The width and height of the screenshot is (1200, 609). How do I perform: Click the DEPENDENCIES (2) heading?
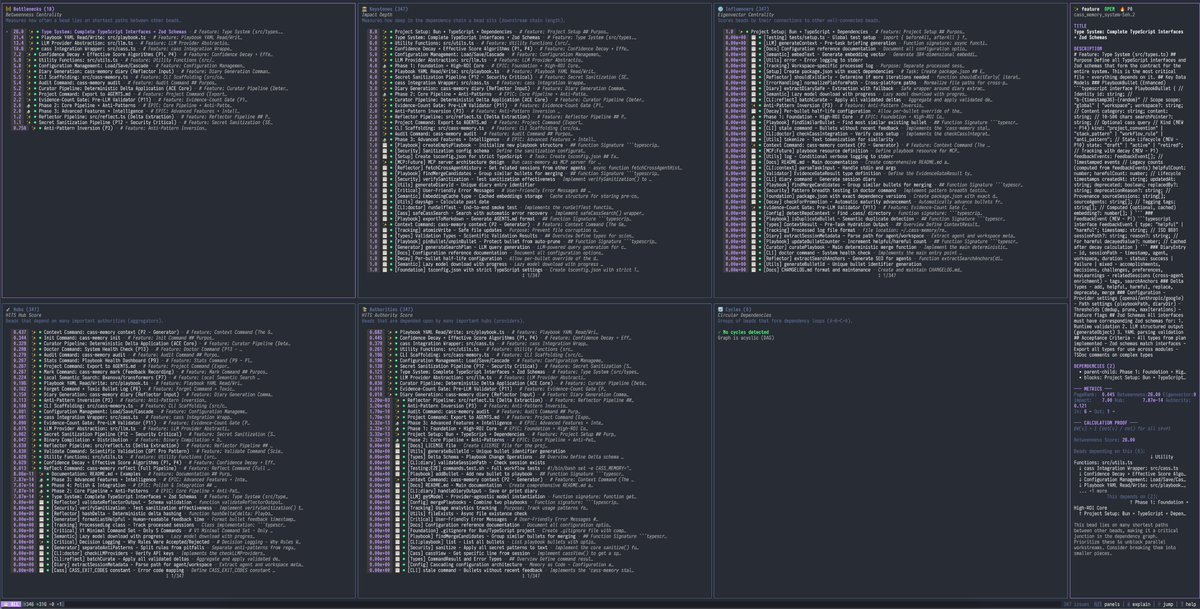(x=1094, y=366)
